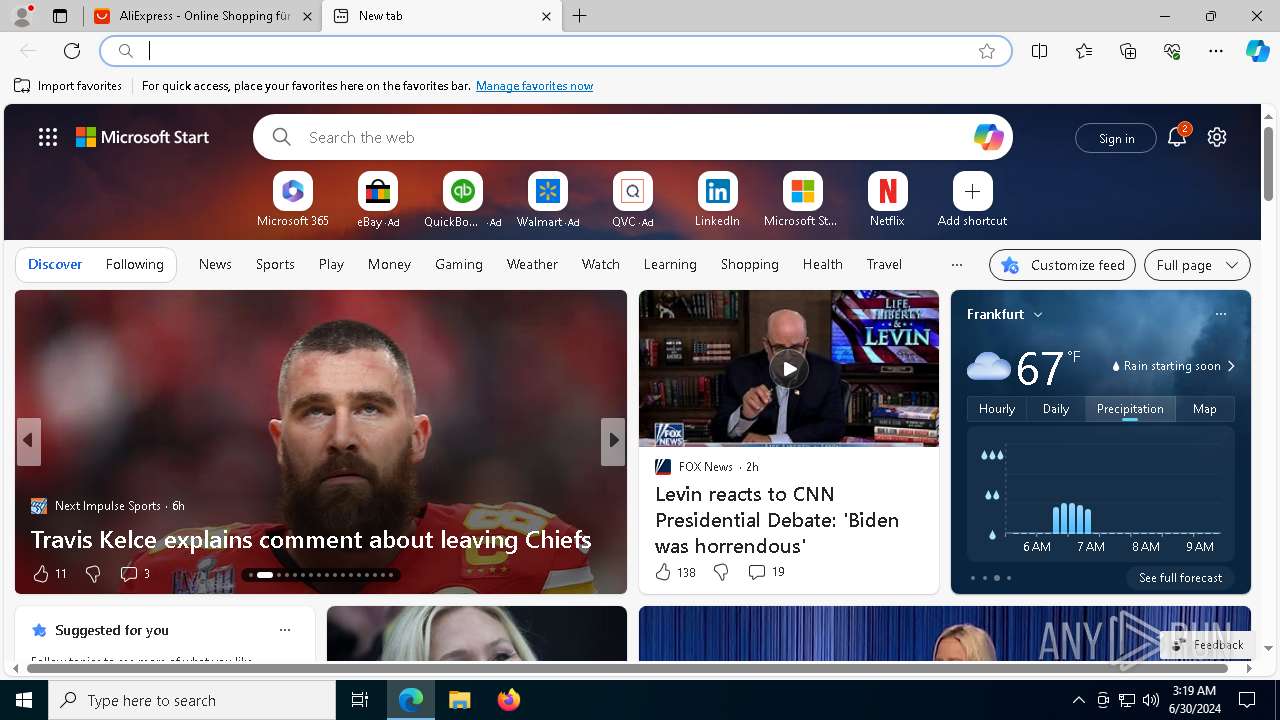This screenshot has height=720, width=1280.
Task: Open tab actions menu
Action: point(60,16)
